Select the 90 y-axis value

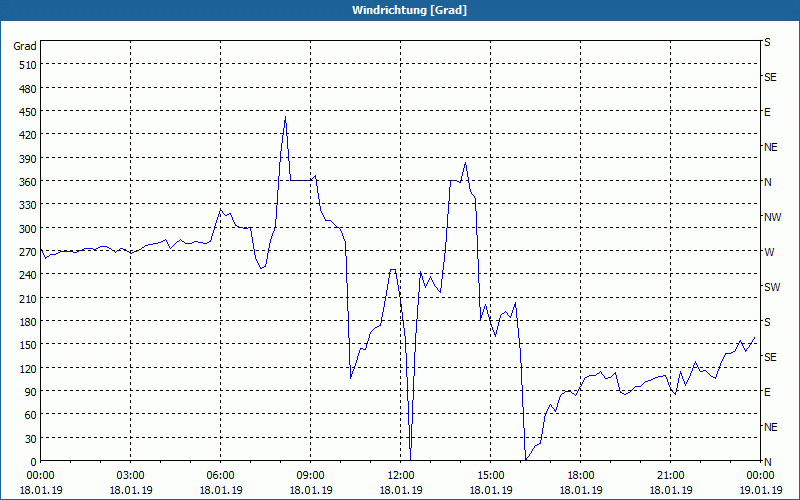[31, 392]
